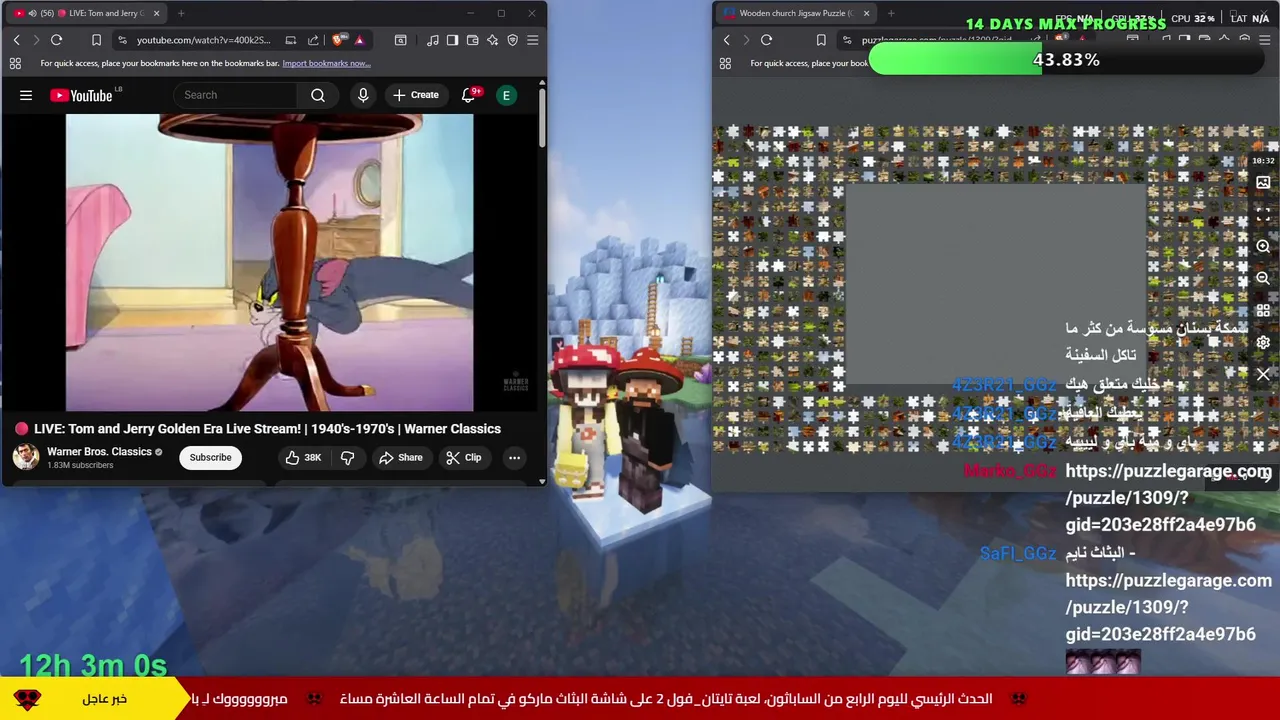This screenshot has height=720, width=1280.
Task: Reload the puzzlegarage page
Action: [766, 40]
